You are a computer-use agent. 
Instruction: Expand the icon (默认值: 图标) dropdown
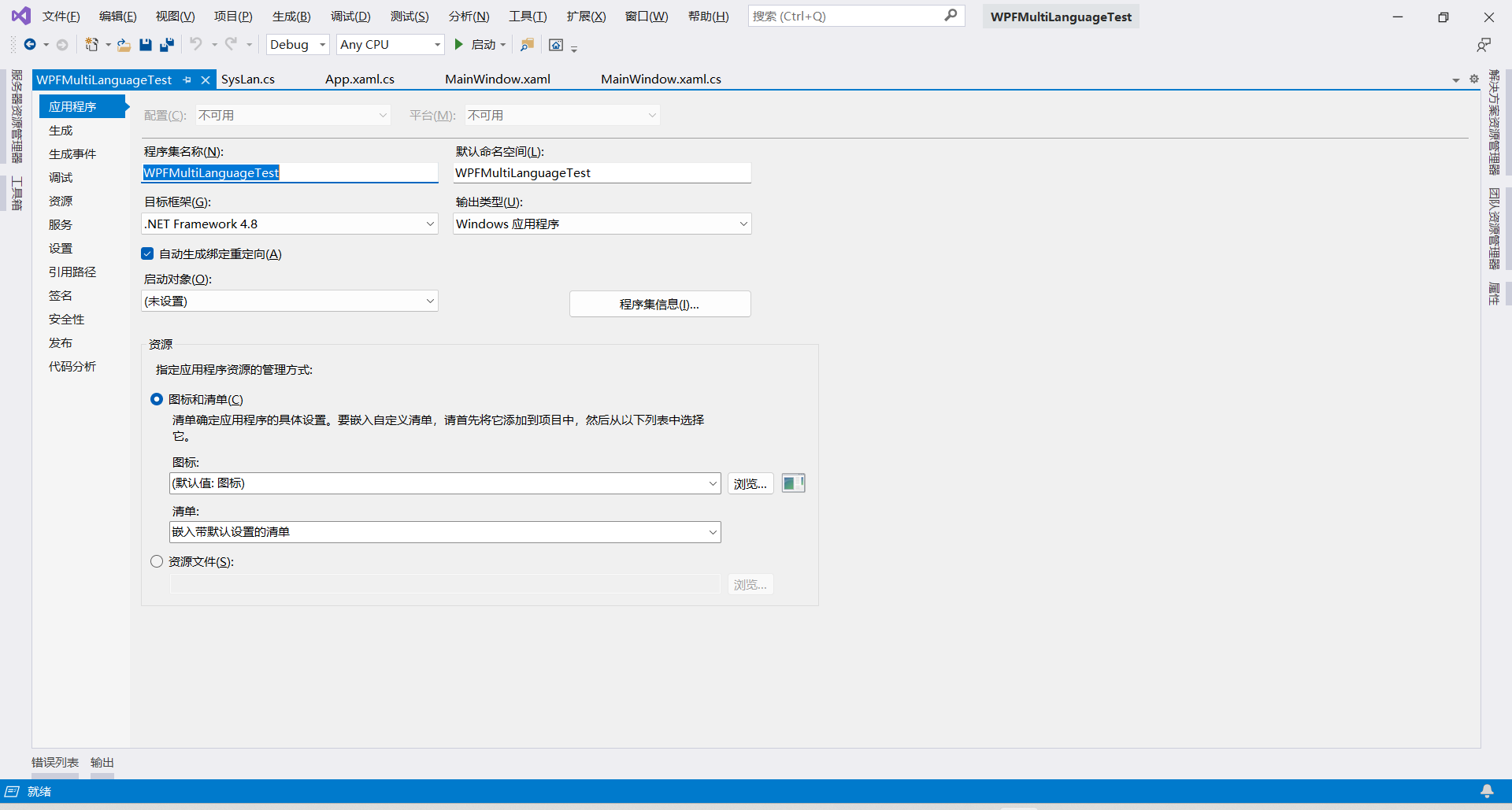pyautogui.click(x=445, y=483)
